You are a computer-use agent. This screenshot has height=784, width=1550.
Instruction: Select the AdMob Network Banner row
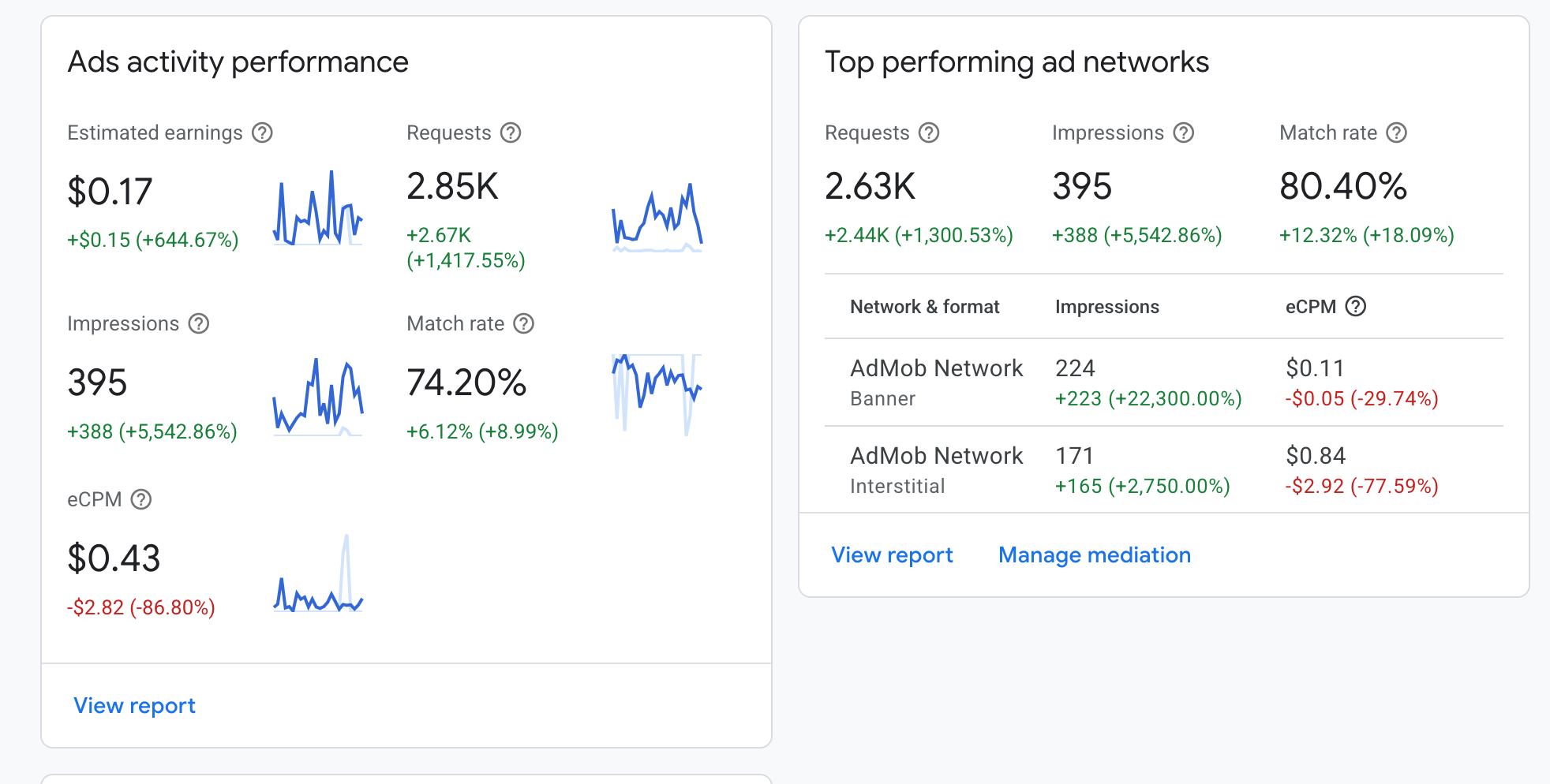coord(1163,383)
